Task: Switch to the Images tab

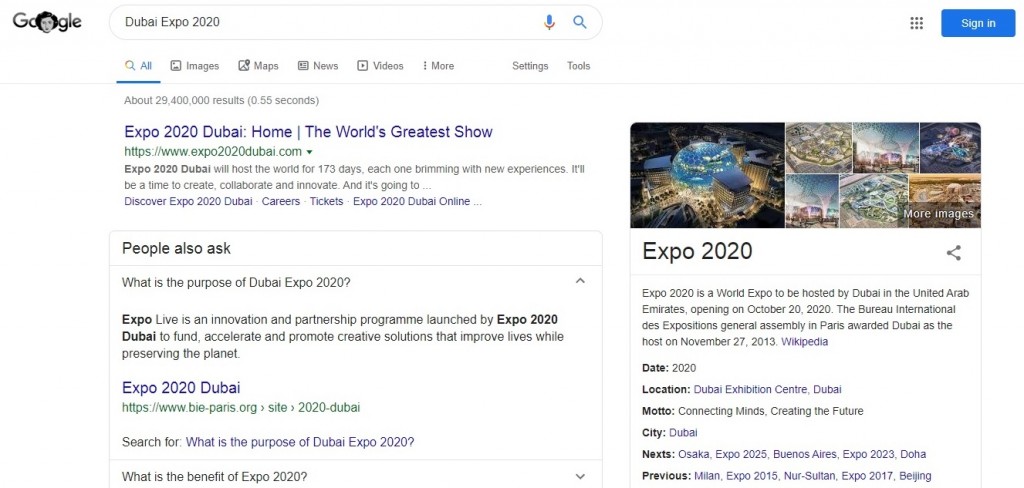Action: (195, 66)
